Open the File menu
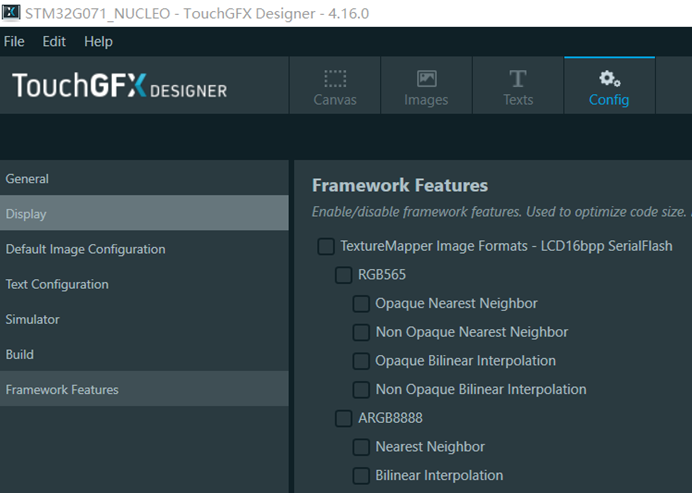This screenshot has height=493, width=692. click(x=14, y=41)
